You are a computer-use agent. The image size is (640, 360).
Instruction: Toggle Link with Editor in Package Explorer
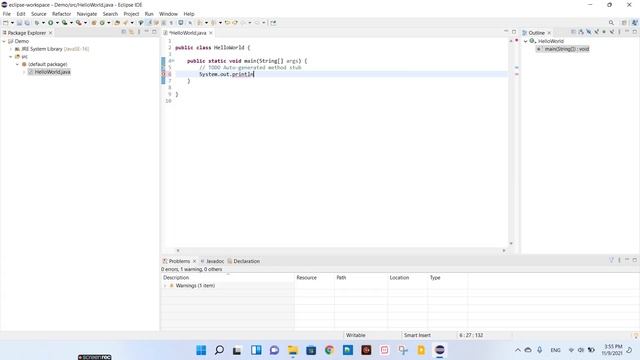coord(131,32)
